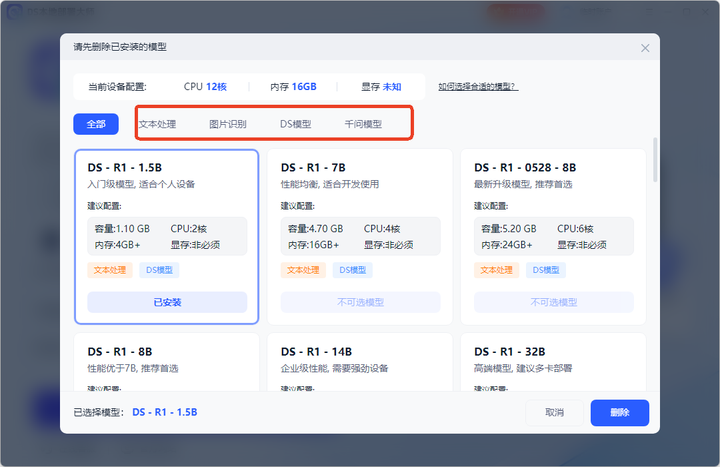Switch to the 文本处理 filter tab
This screenshot has height=467, width=720.
pos(158,124)
